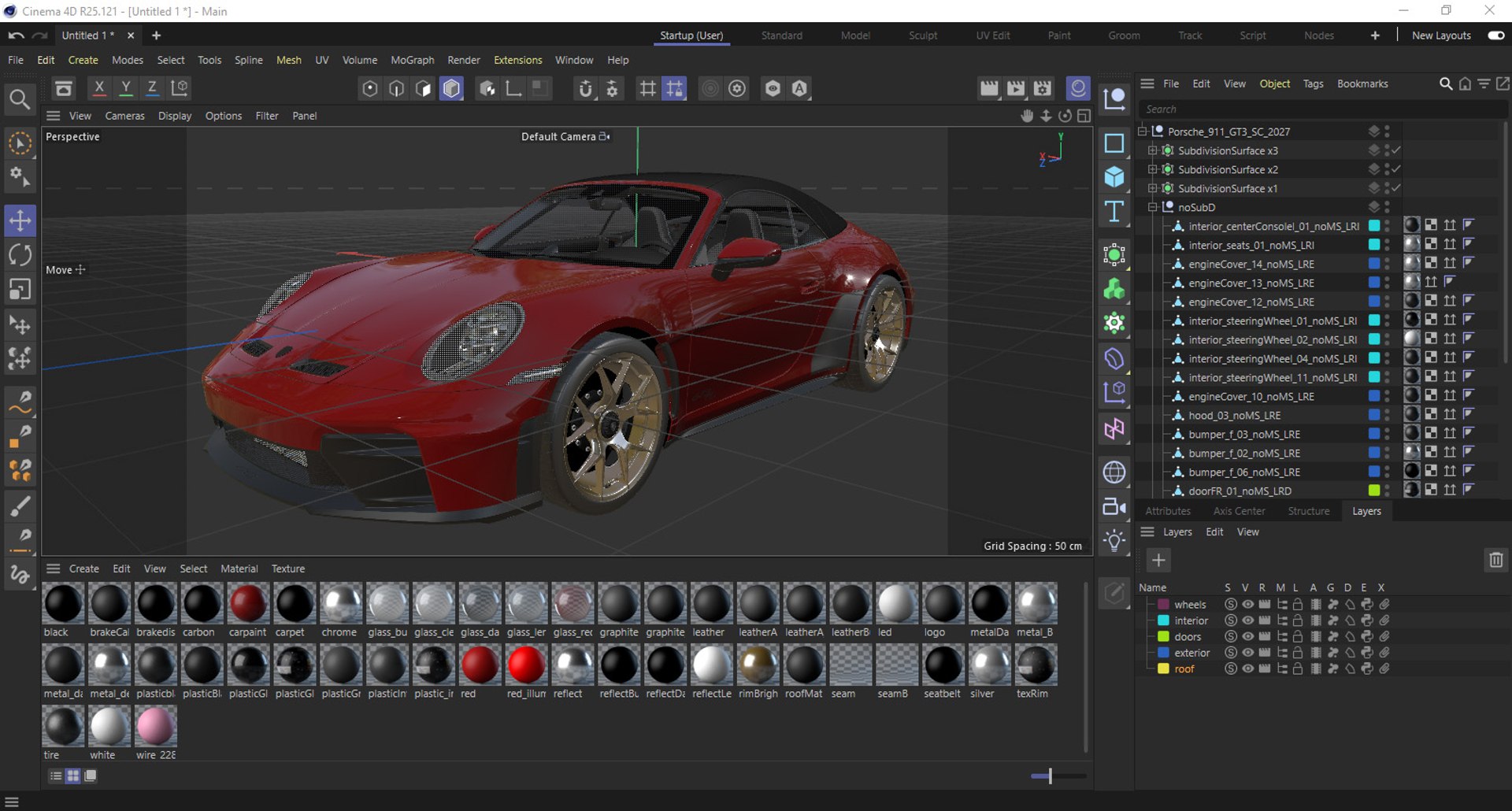
Task: Open the Attributes tab
Action: (1168, 511)
